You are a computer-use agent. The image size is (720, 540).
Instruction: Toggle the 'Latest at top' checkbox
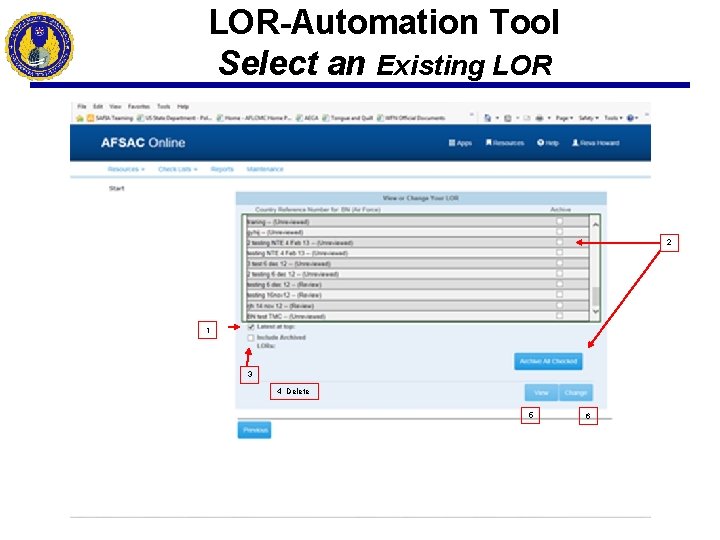click(251, 327)
